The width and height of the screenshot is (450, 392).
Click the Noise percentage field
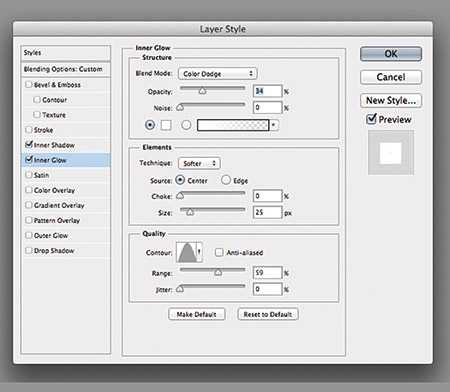coord(268,108)
